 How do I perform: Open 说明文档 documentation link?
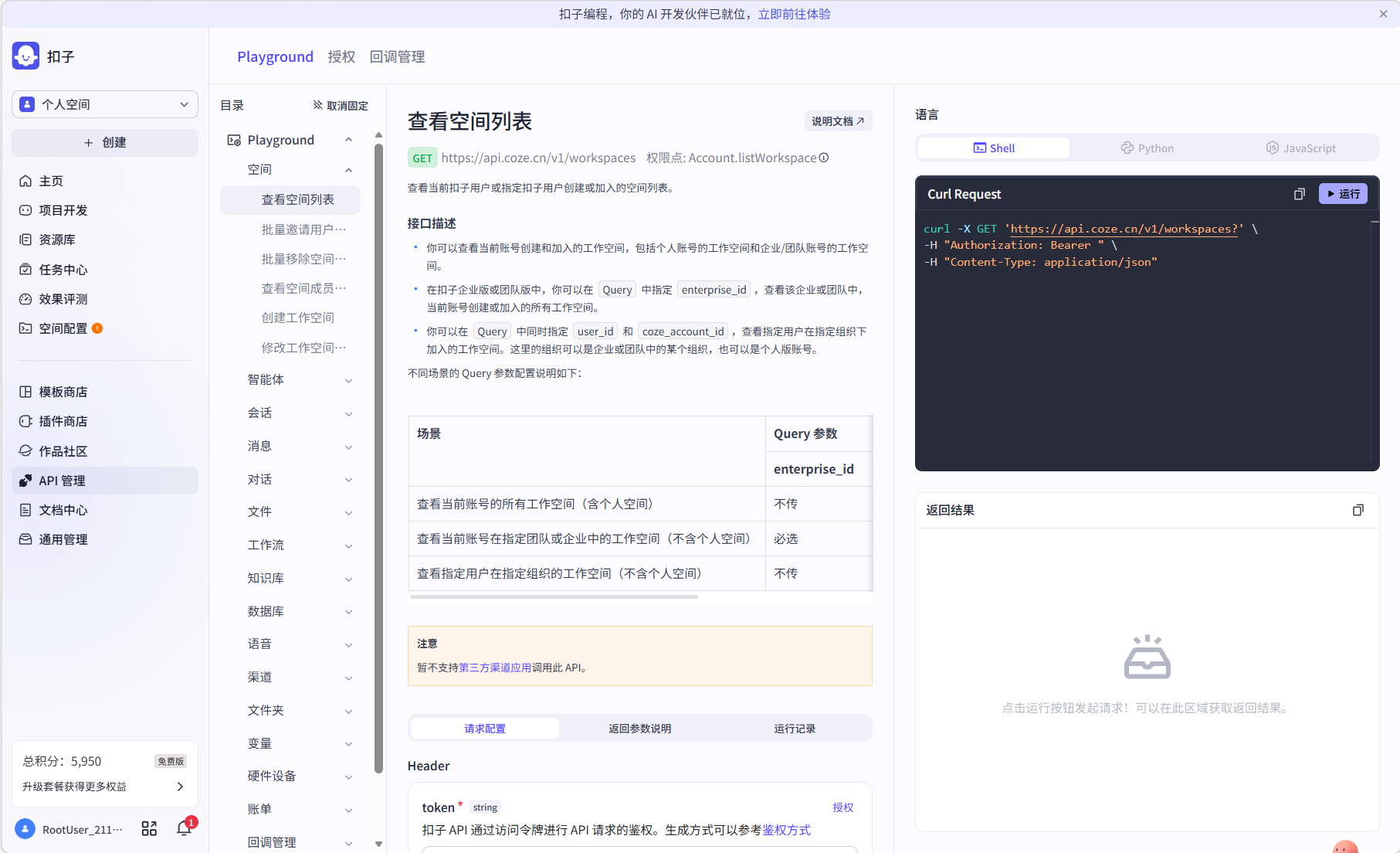pos(838,121)
